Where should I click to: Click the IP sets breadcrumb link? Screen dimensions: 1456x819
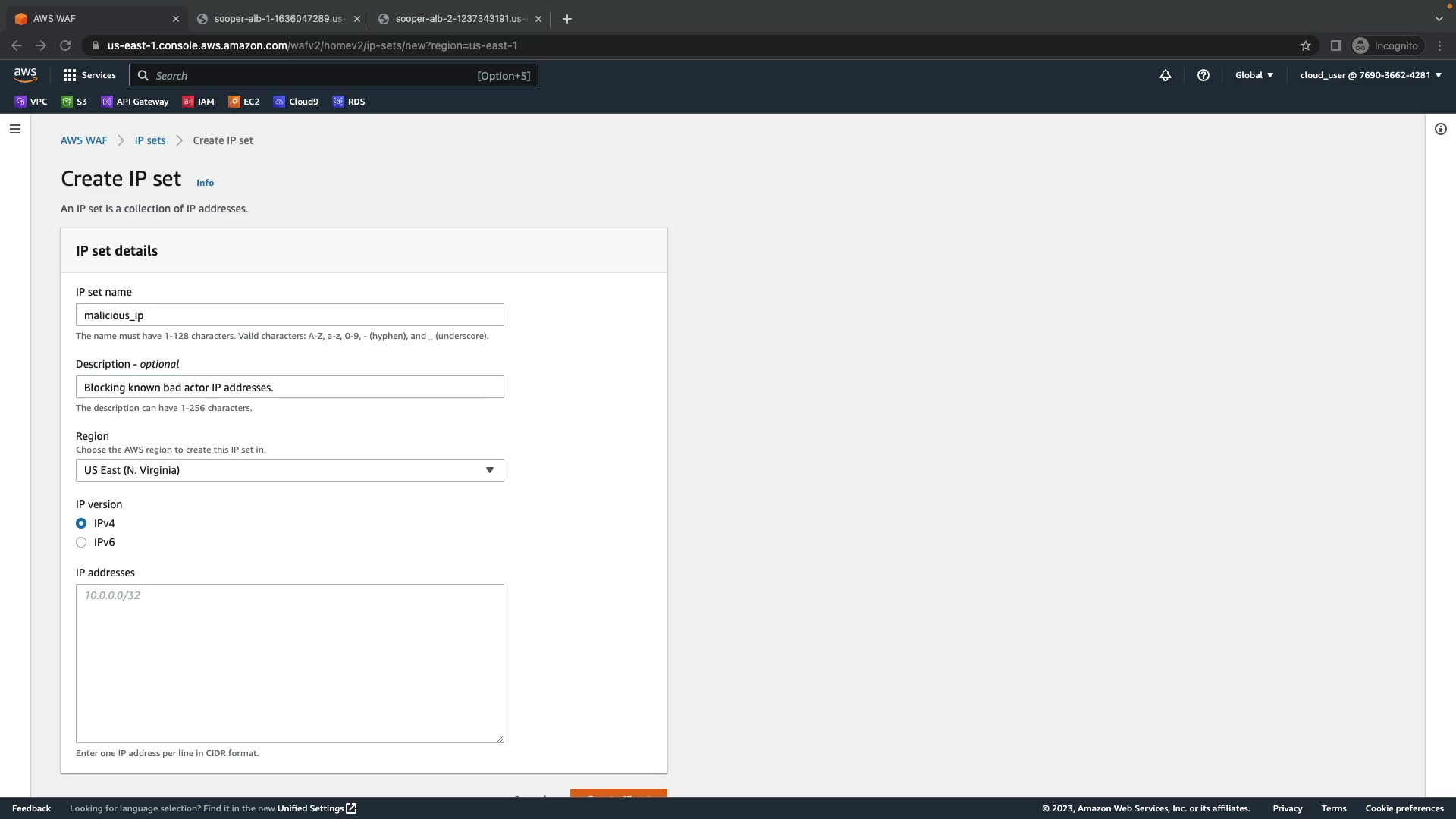[x=150, y=140]
